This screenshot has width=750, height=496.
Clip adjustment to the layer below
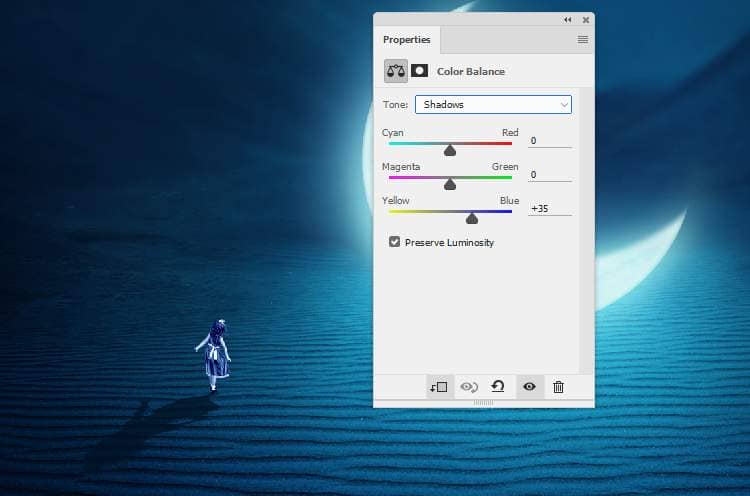click(x=439, y=386)
